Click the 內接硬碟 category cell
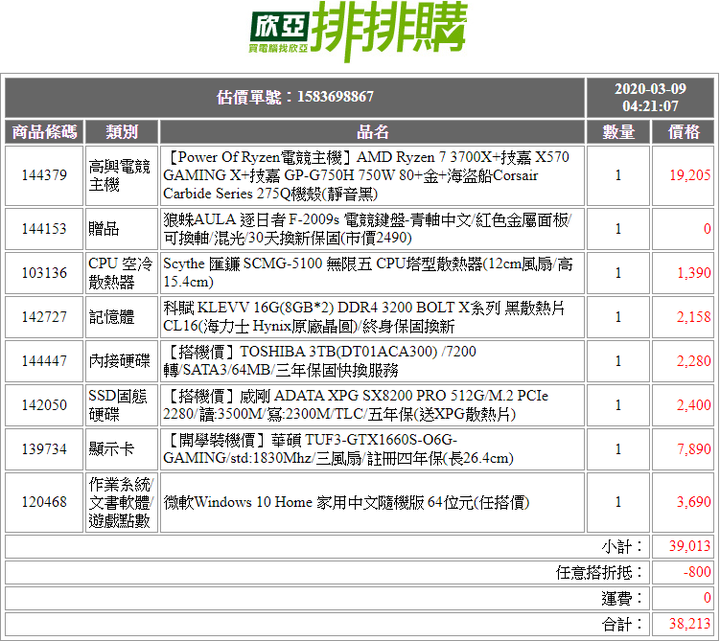 (x=122, y=361)
